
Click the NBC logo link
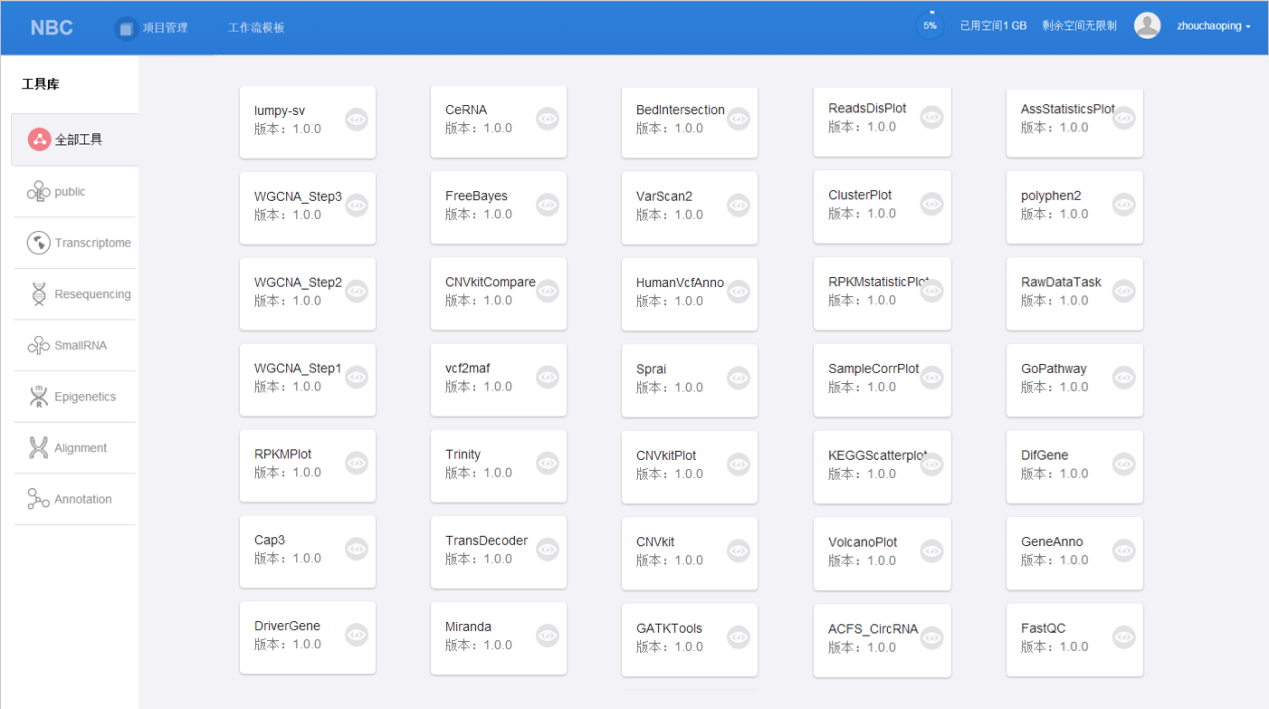(51, 28)
